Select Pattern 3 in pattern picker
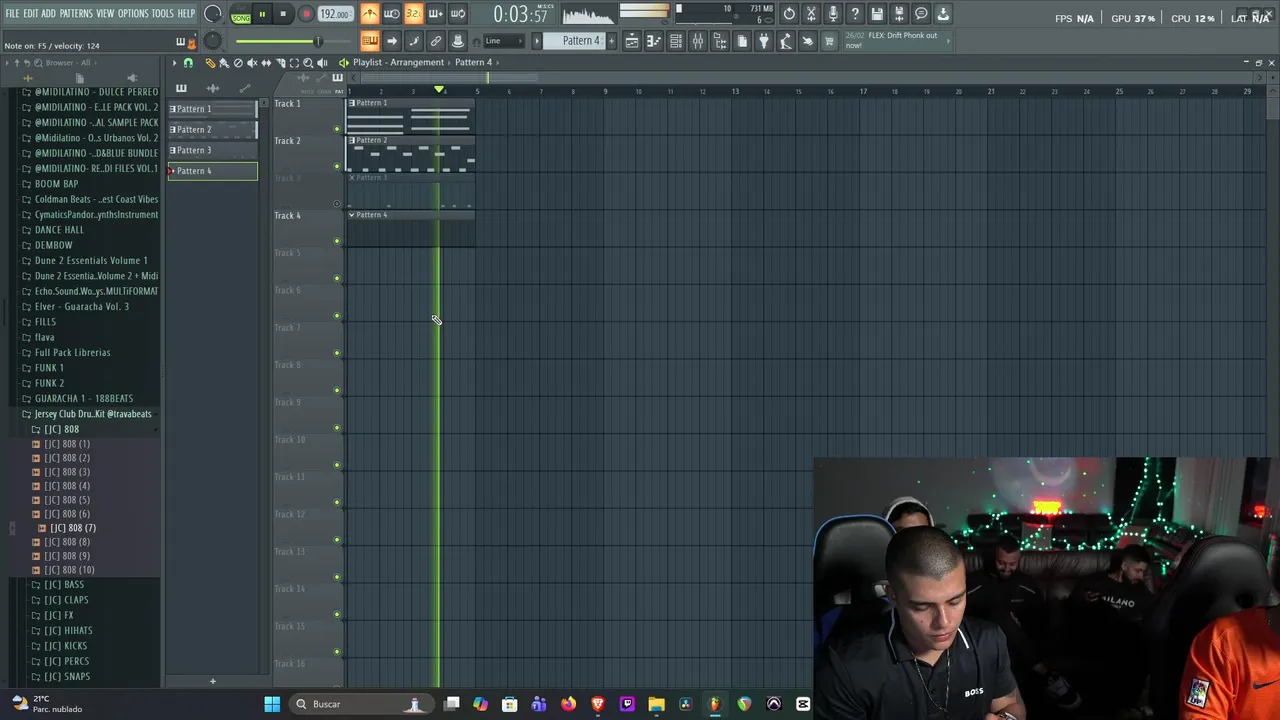This screenshot has width=1280, height=720. pos(212,150)
